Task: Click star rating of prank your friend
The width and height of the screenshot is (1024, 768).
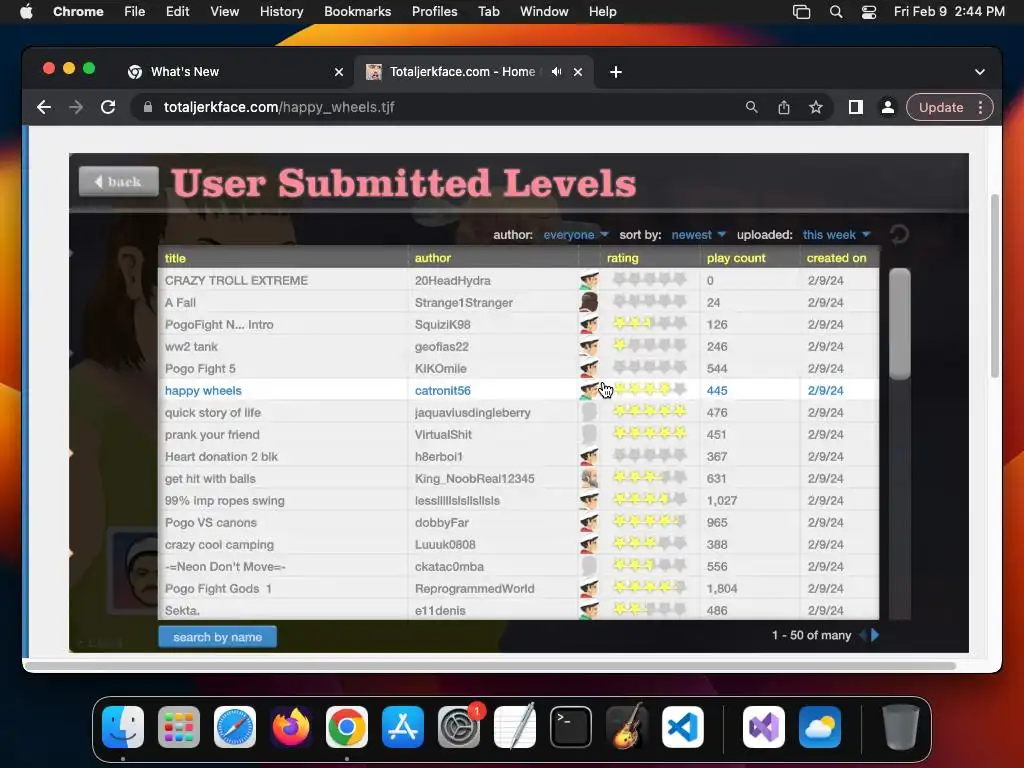Action: [649, 433]
